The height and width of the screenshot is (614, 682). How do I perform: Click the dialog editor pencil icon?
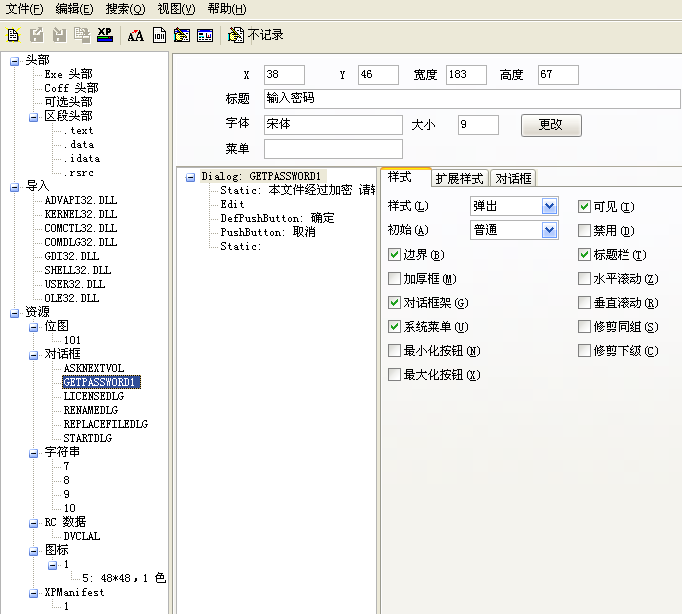click(x=182, y=35)
